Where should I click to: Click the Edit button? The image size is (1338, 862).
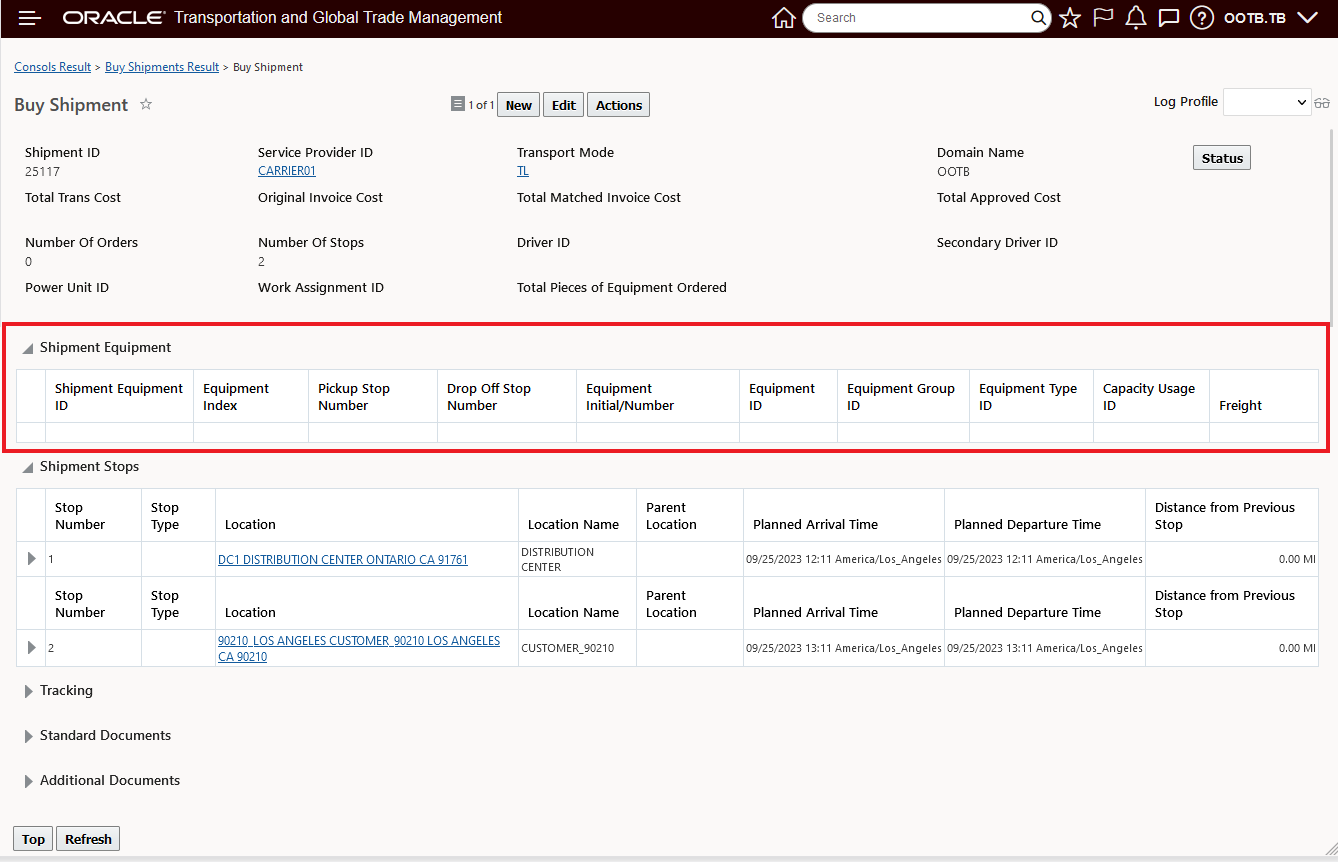pyautogui.click(x=564, y=105)
